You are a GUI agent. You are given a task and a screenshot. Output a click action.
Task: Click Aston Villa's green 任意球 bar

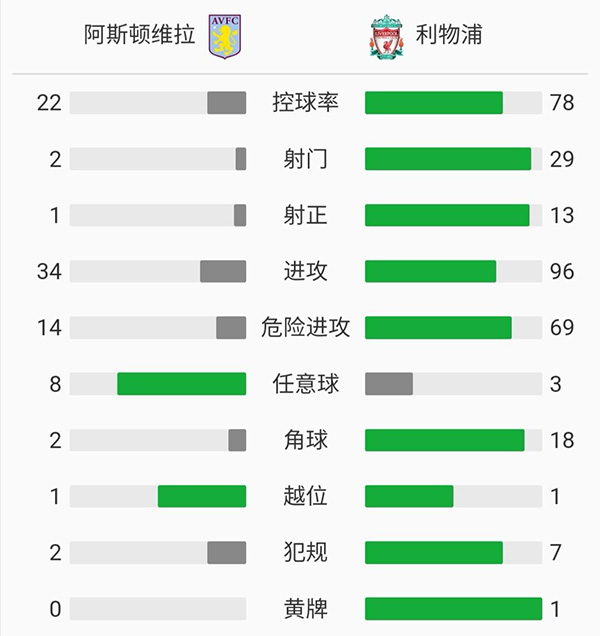[x=181, y=384]
